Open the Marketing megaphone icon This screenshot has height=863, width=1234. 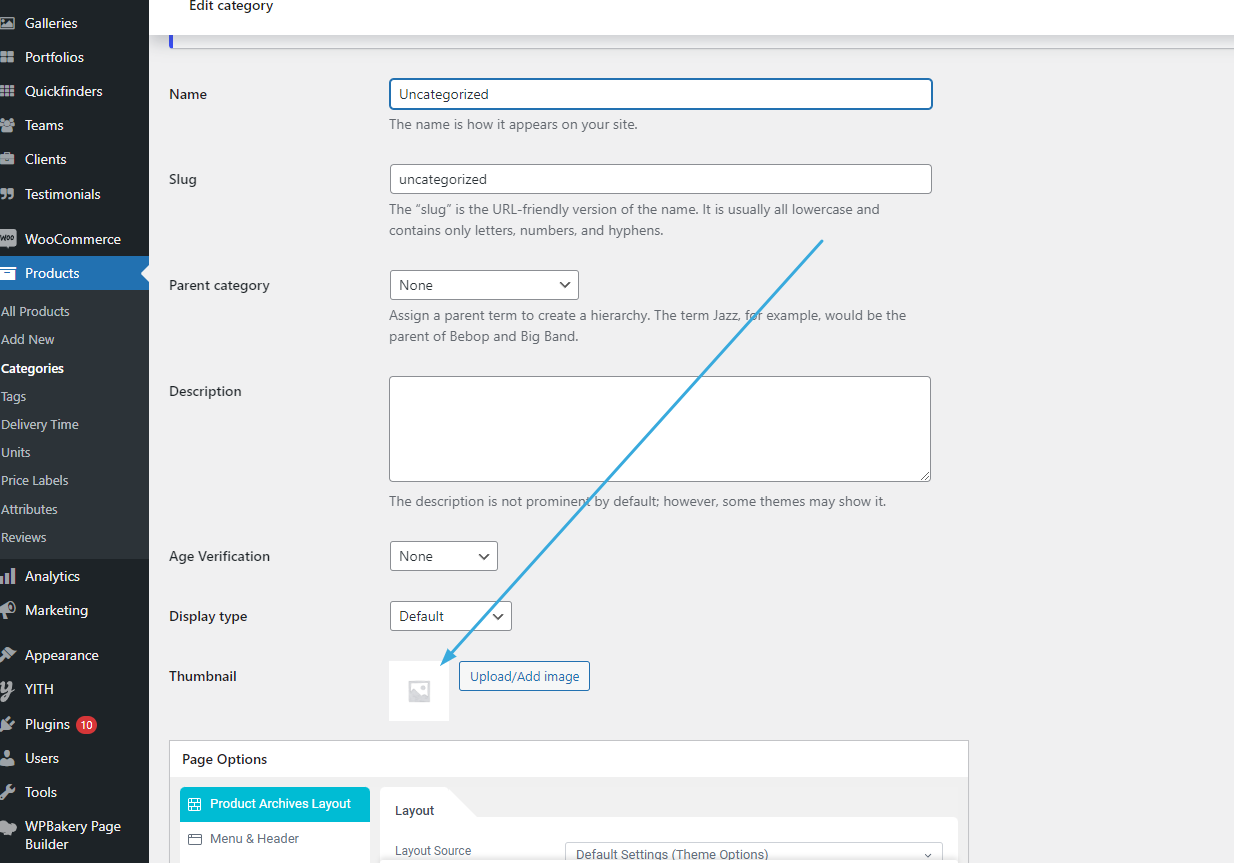7,610
